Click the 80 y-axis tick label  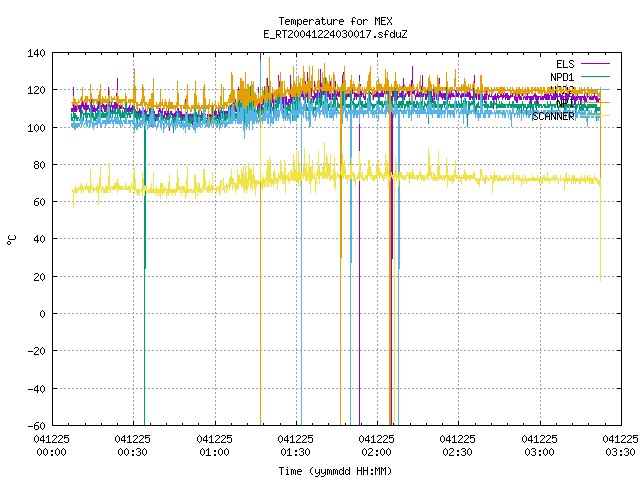[39, 165]
